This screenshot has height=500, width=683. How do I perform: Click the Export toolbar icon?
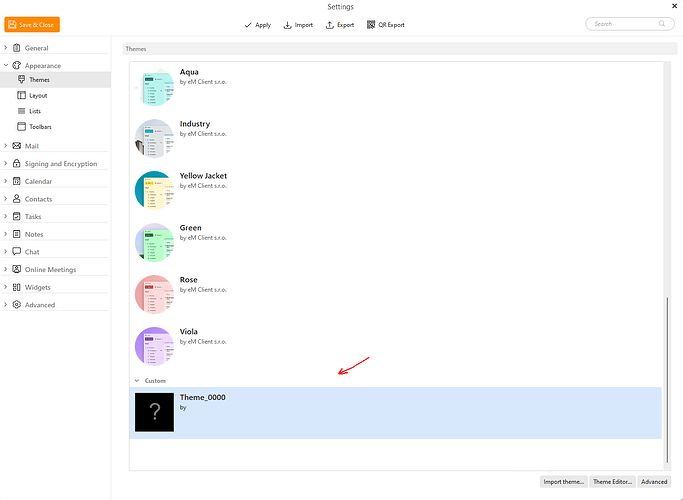(330, 24)
